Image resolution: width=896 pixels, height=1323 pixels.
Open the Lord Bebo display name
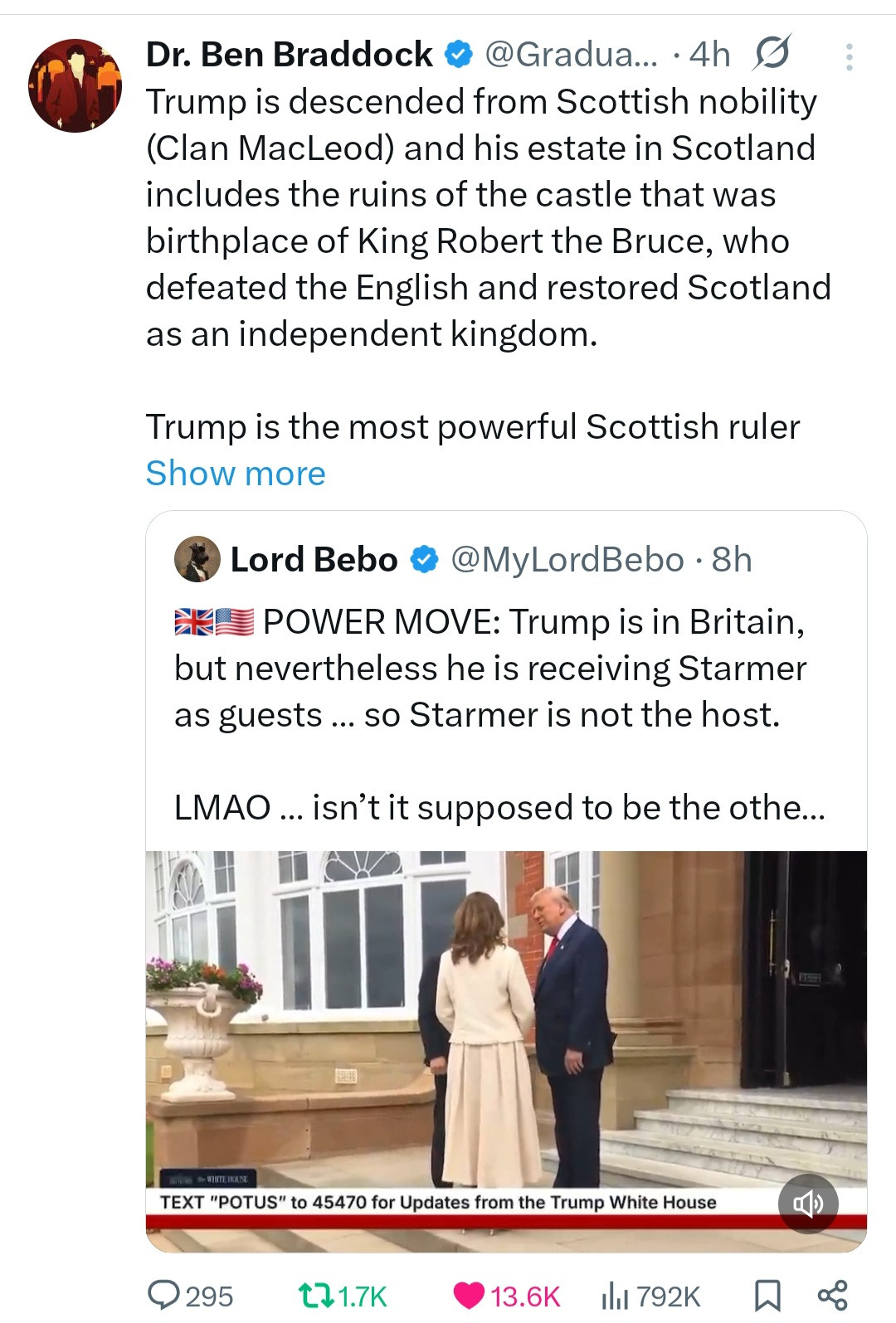pos(314,560)
